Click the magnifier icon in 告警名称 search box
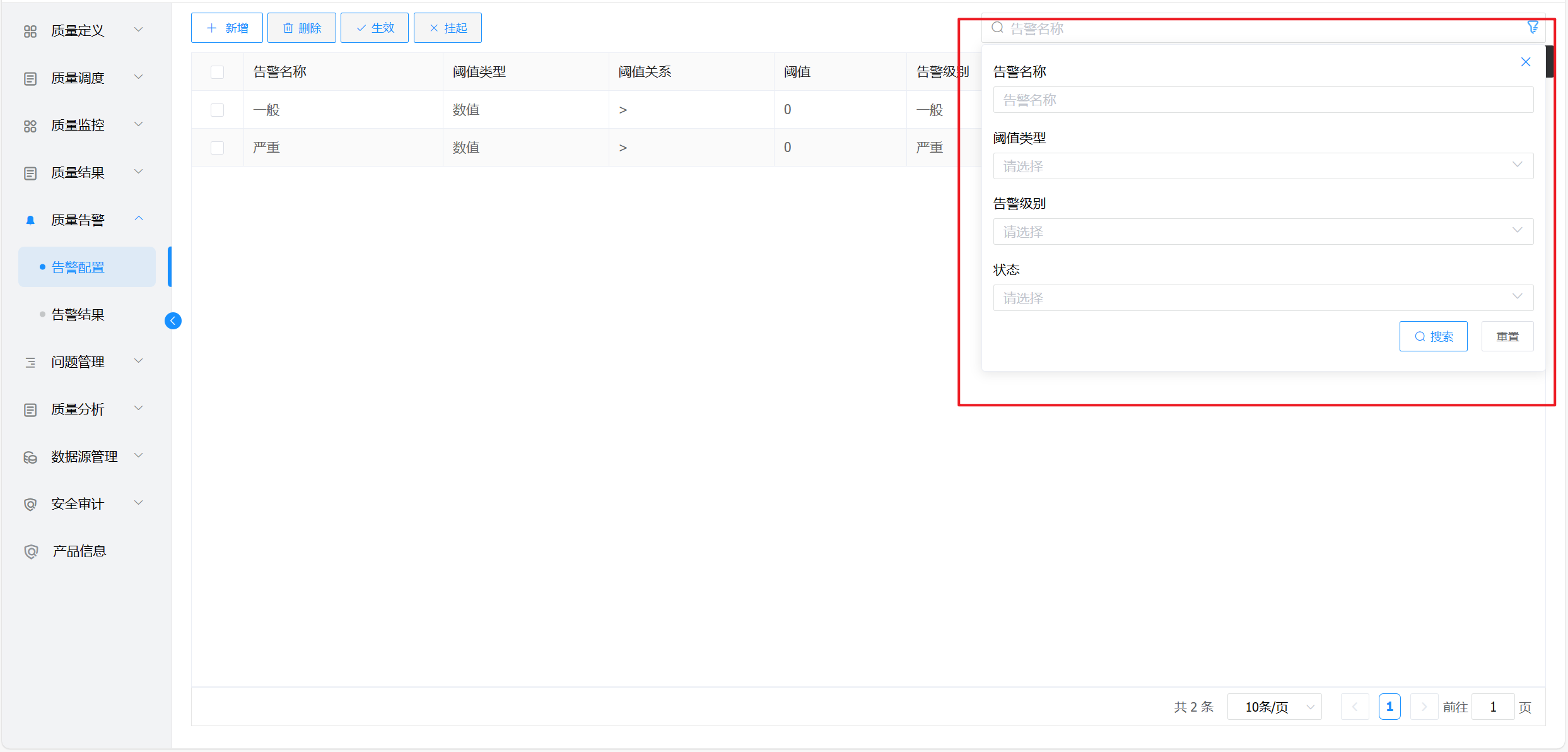1568x752 pixels. click(x=997, y=28)
